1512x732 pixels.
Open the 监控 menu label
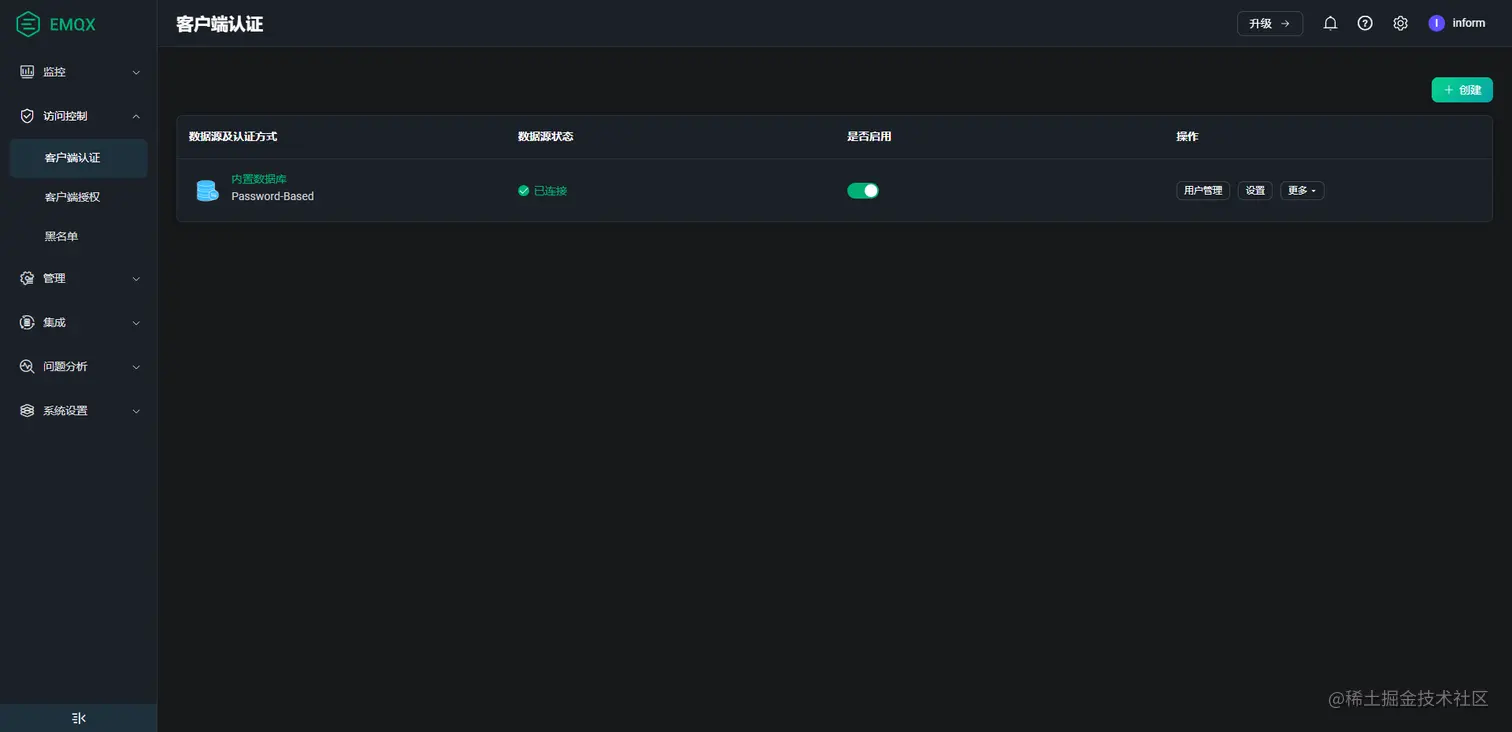[x=54, y=72]
